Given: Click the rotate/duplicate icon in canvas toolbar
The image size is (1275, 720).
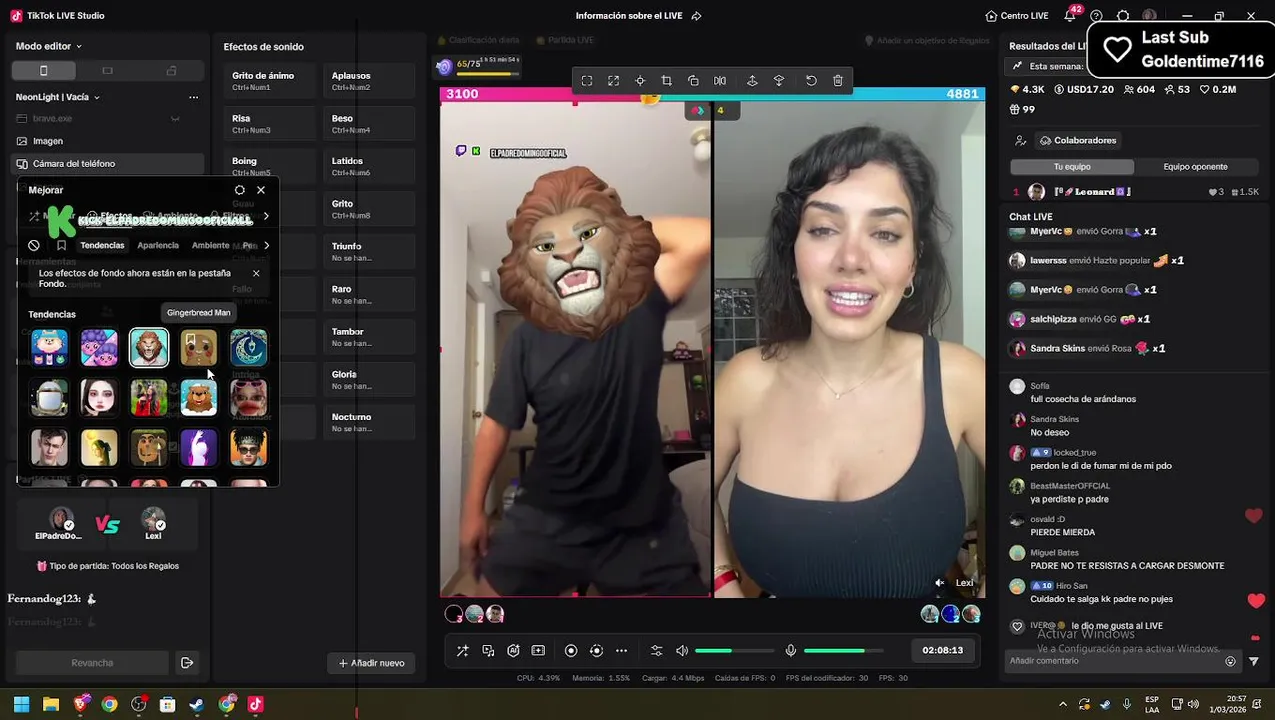Looking at the screenshot, I should point(693,81).
